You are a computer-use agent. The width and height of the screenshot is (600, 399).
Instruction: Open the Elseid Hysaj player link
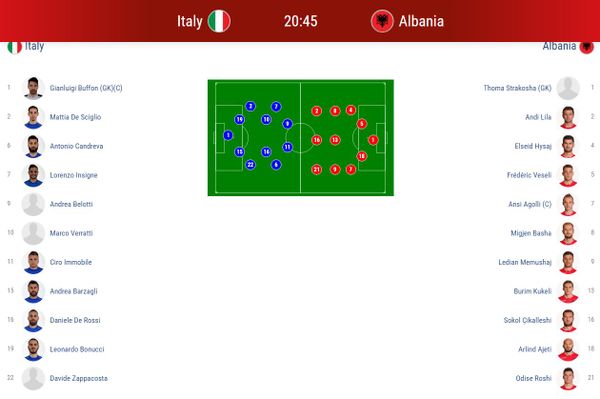(533, 146)
